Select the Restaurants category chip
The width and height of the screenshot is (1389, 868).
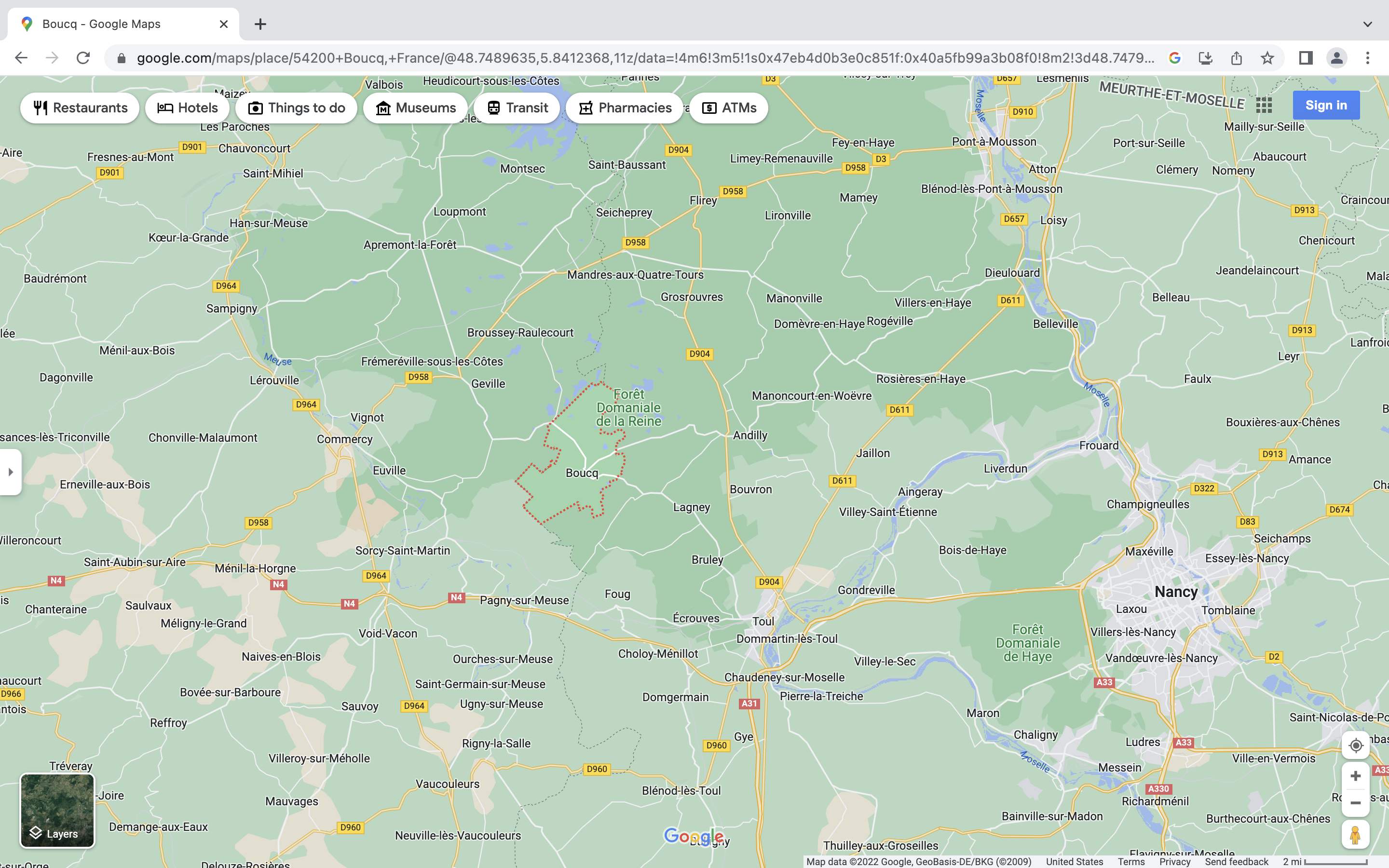point(81,108)
